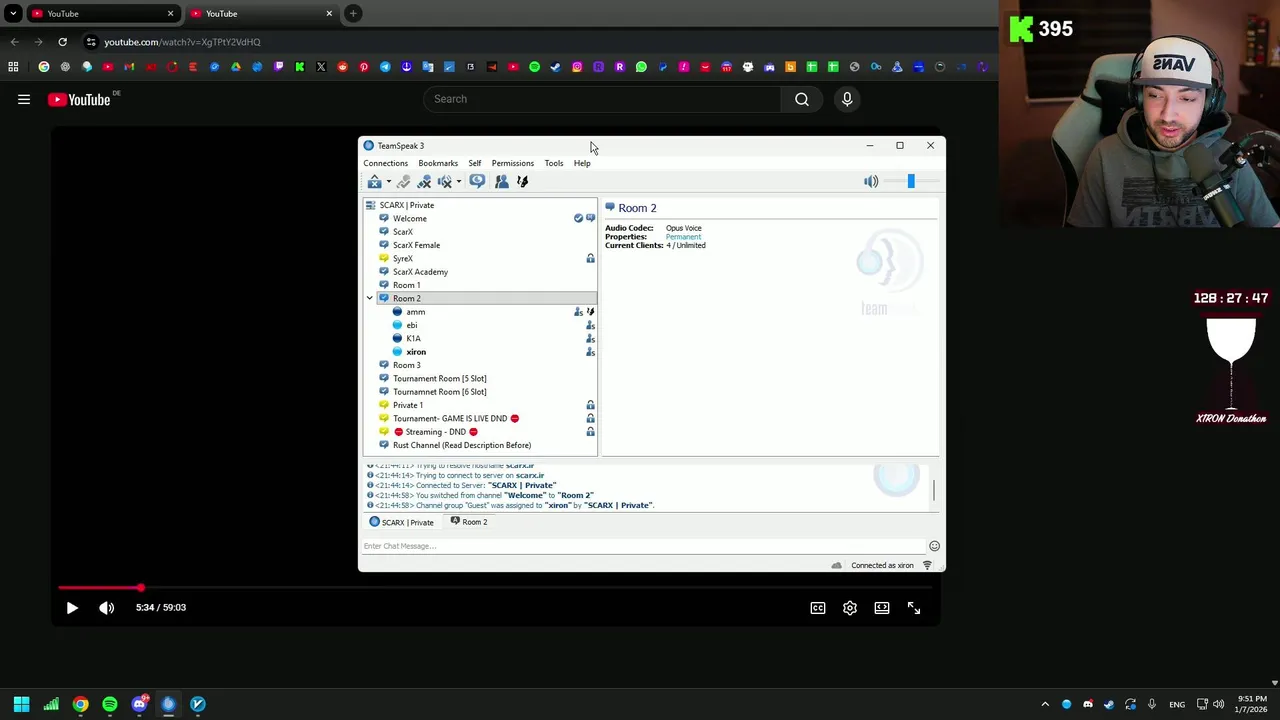1280x720 pixels.
Task: Click the lock icon on Private 1 channel
Action: pyautogui.click(x=590, y=405)
